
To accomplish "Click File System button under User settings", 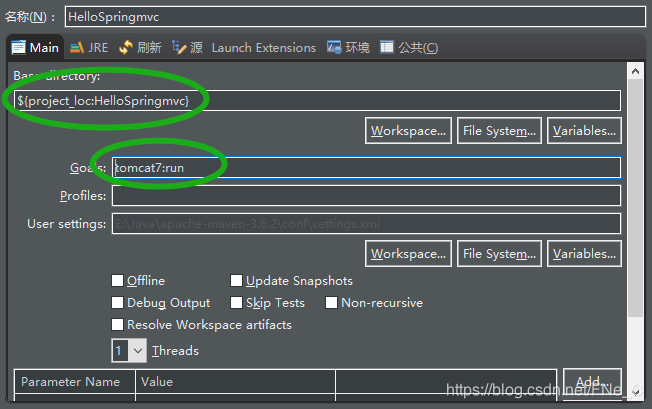I will (499, 254).
